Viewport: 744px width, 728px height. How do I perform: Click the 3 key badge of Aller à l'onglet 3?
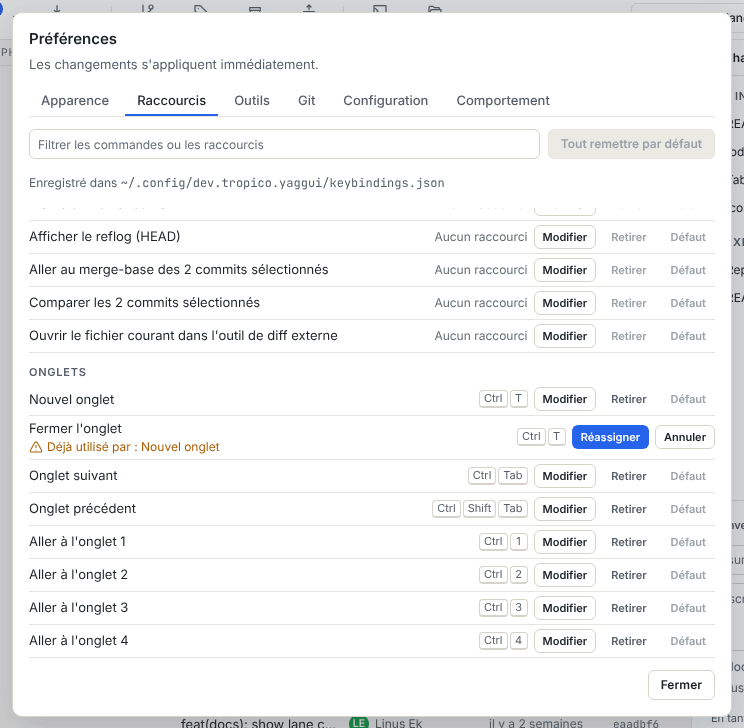(x=519, y=607)
